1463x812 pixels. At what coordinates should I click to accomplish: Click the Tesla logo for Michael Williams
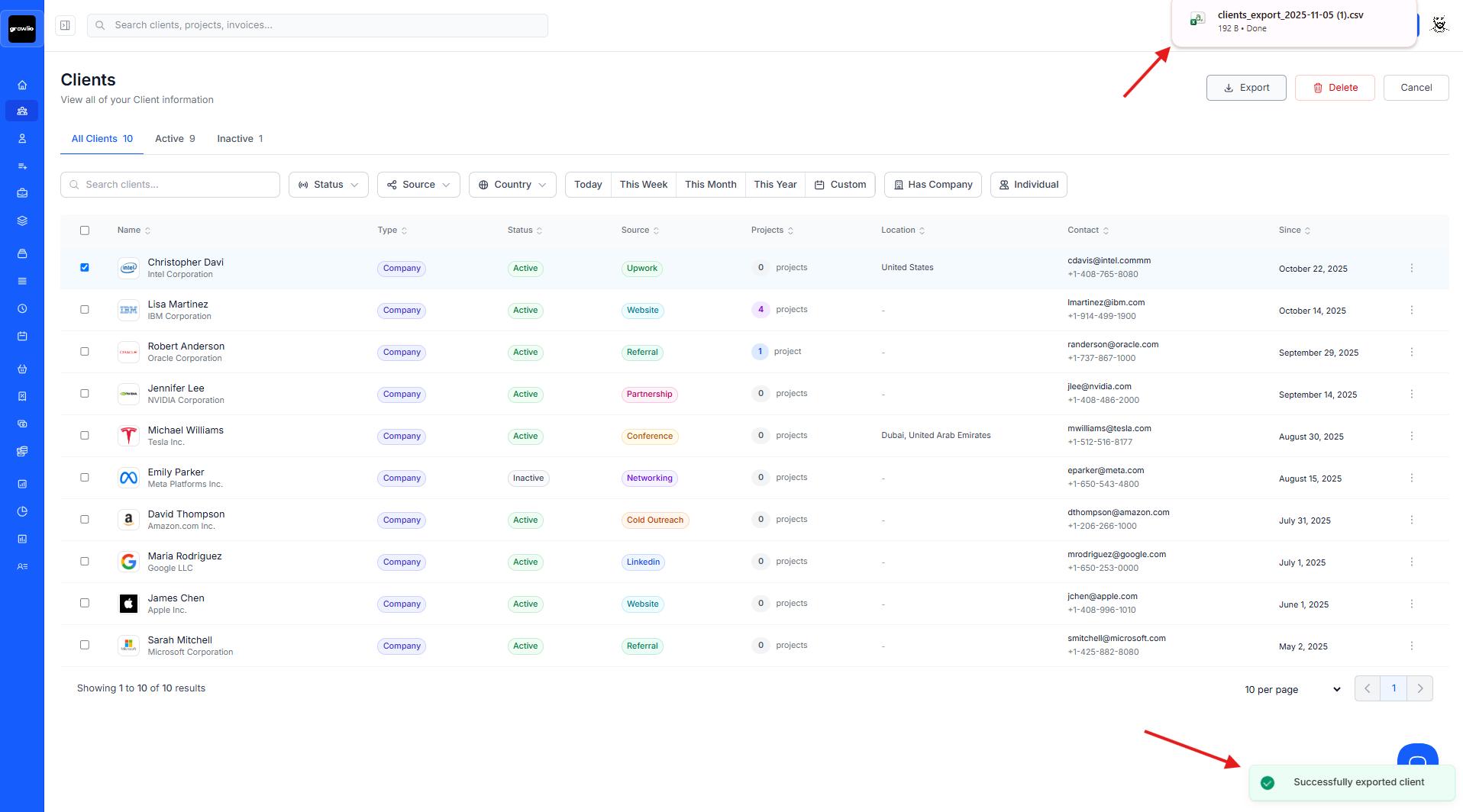(x=128, y=436)
